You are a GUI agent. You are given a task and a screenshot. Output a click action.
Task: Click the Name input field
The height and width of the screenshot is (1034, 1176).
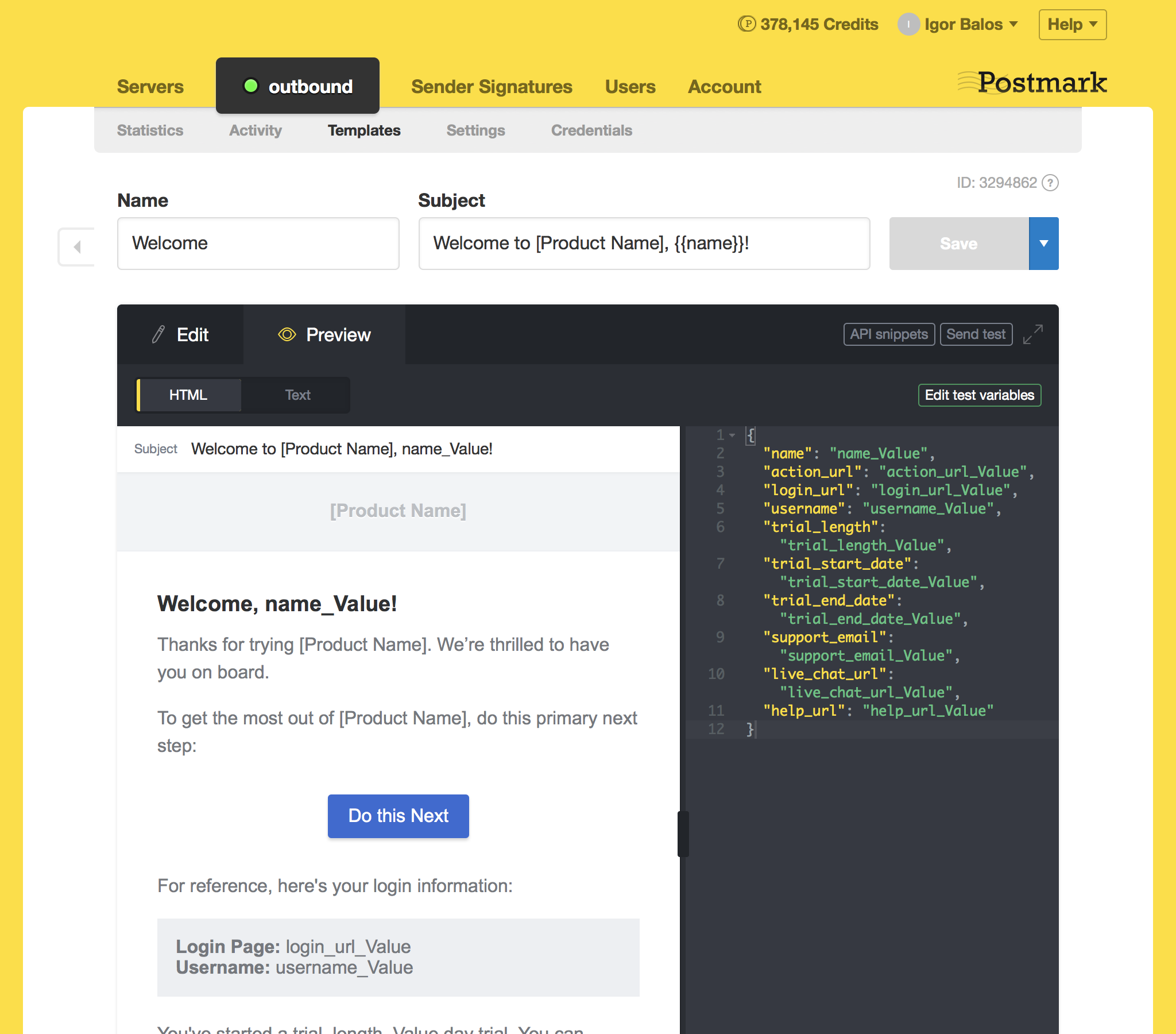tap(258, 243)
